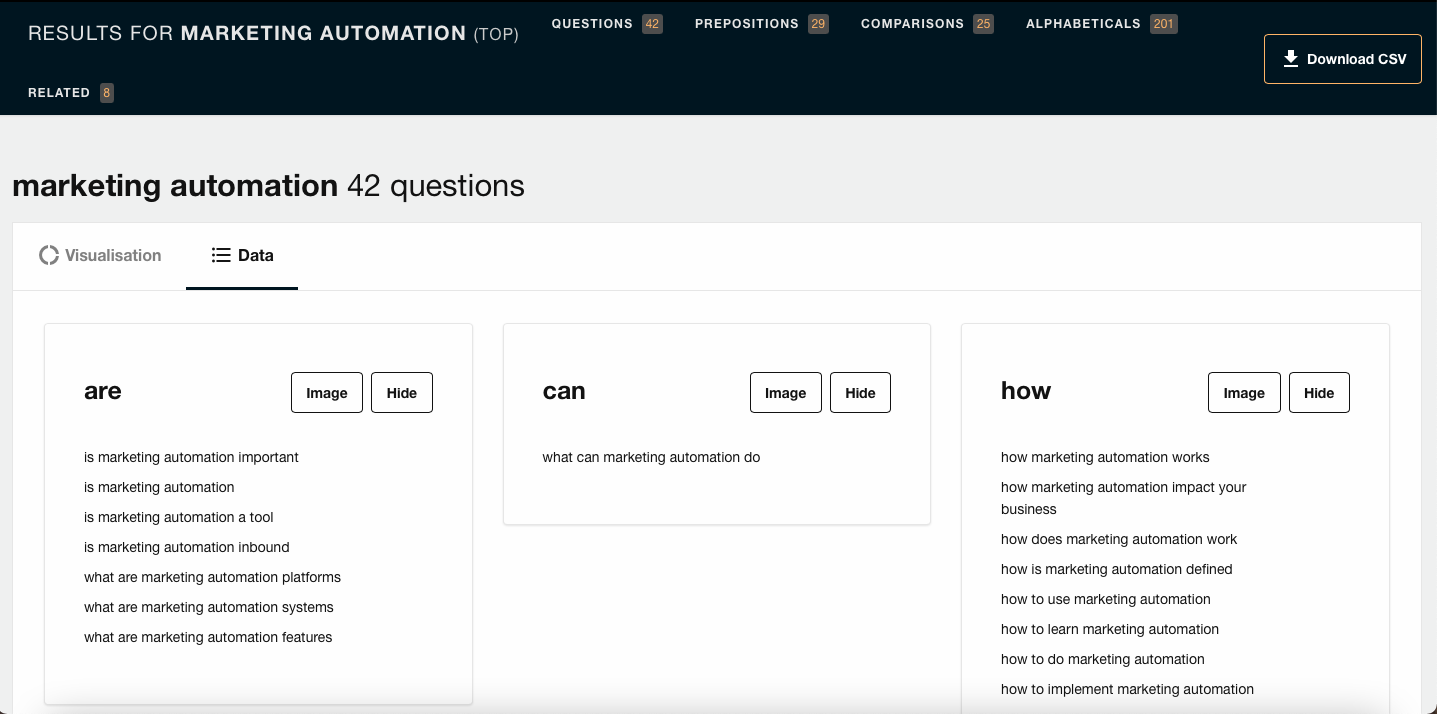Click 'is marketing automation inbound'
The height and width of the screenshot is (714, 1437).
[187, 547]
